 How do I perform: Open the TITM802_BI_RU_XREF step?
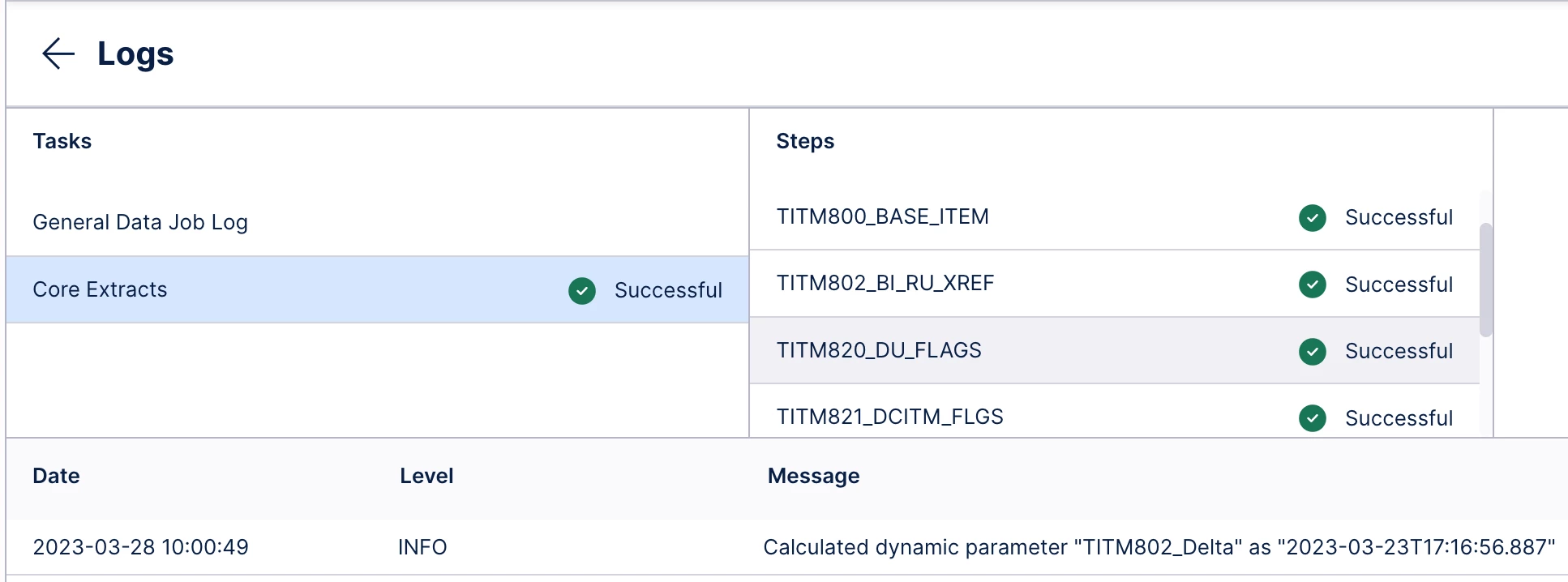[x=885, y=283]
